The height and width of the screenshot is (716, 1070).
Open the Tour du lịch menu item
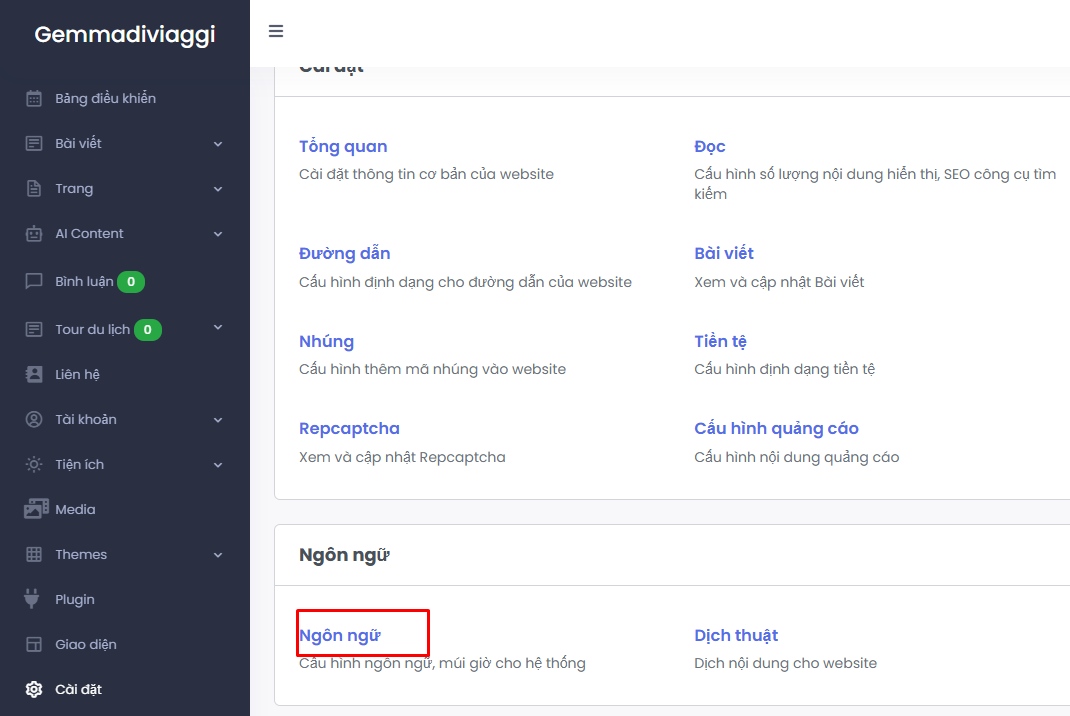(93, 329)
